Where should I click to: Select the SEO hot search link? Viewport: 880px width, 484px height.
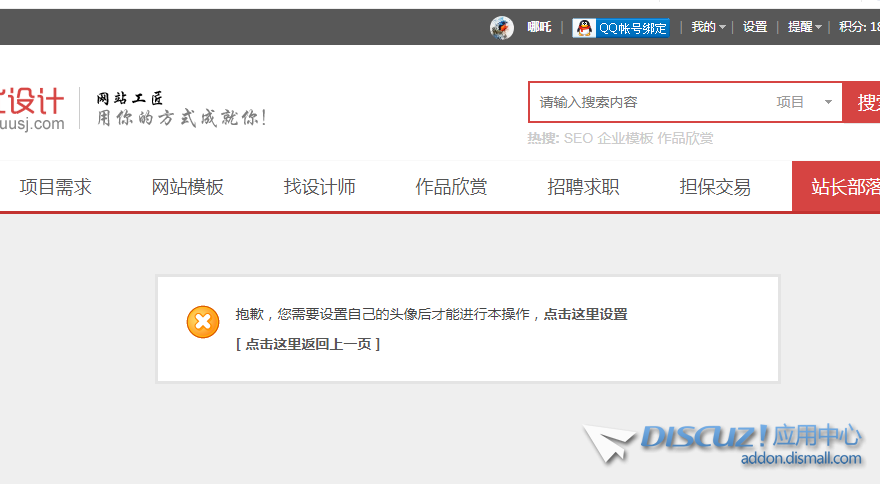click(x=578, y=138)
